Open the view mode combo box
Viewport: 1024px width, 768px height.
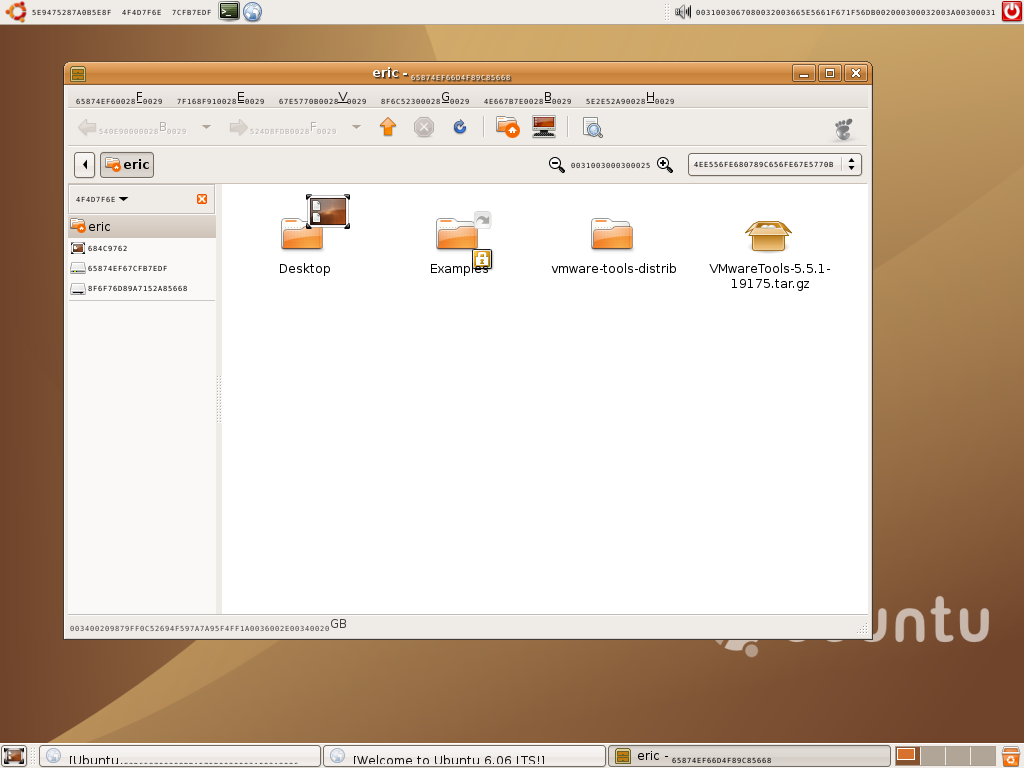(775, 165)
